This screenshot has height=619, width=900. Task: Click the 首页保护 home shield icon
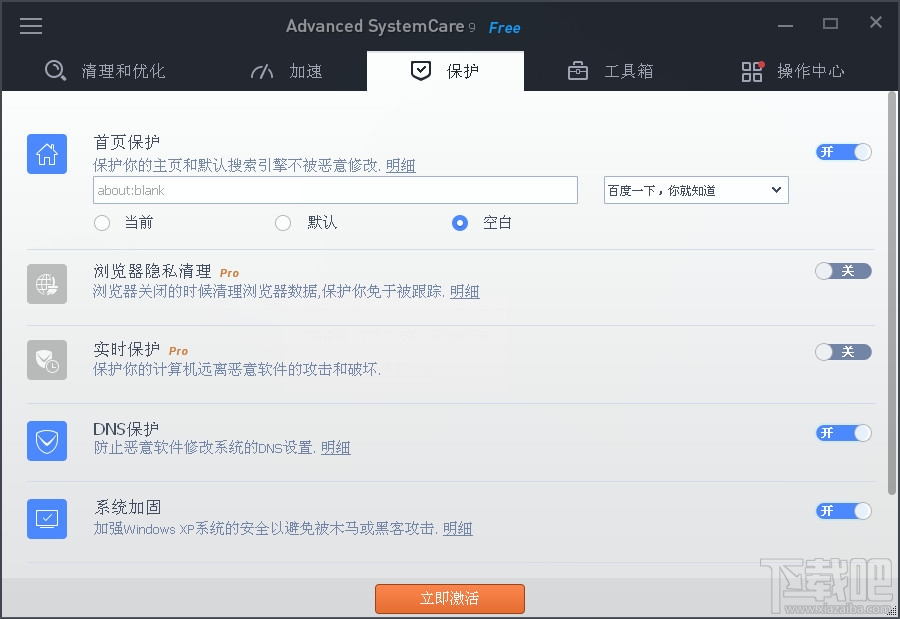(x=46, y=154)
